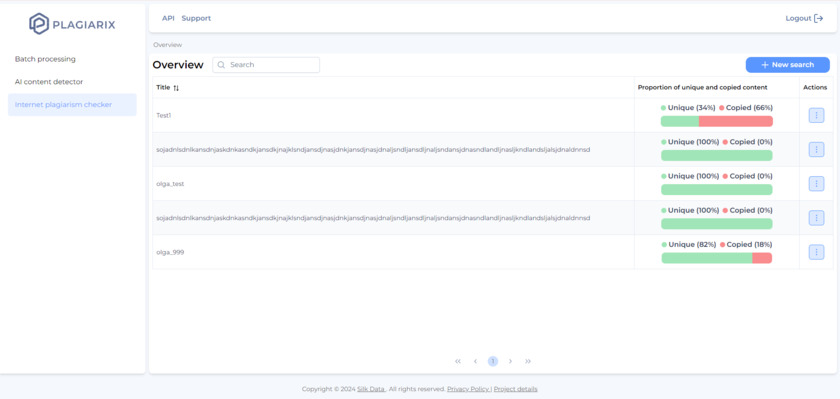Image resolution: width=840 pixels, height=399 pixels.
Task: Open the Silk Data link
Action: pos(371,389)
